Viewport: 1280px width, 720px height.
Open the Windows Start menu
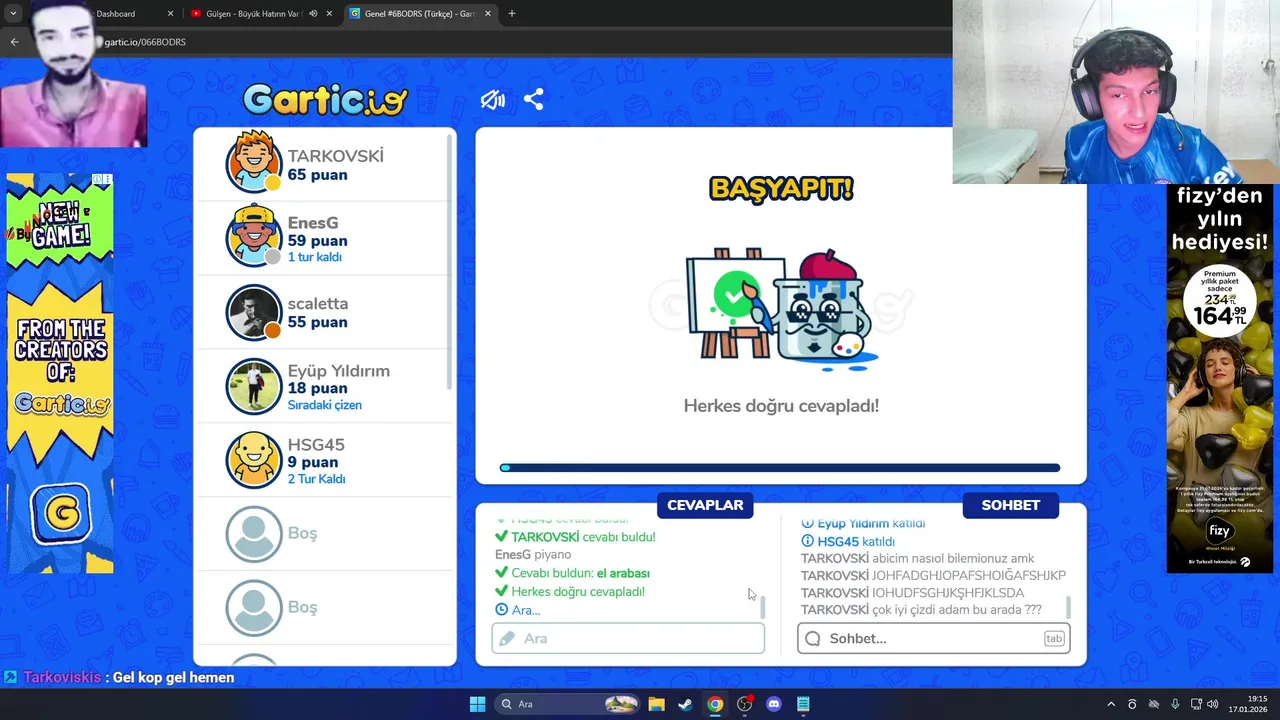point(477,704)
